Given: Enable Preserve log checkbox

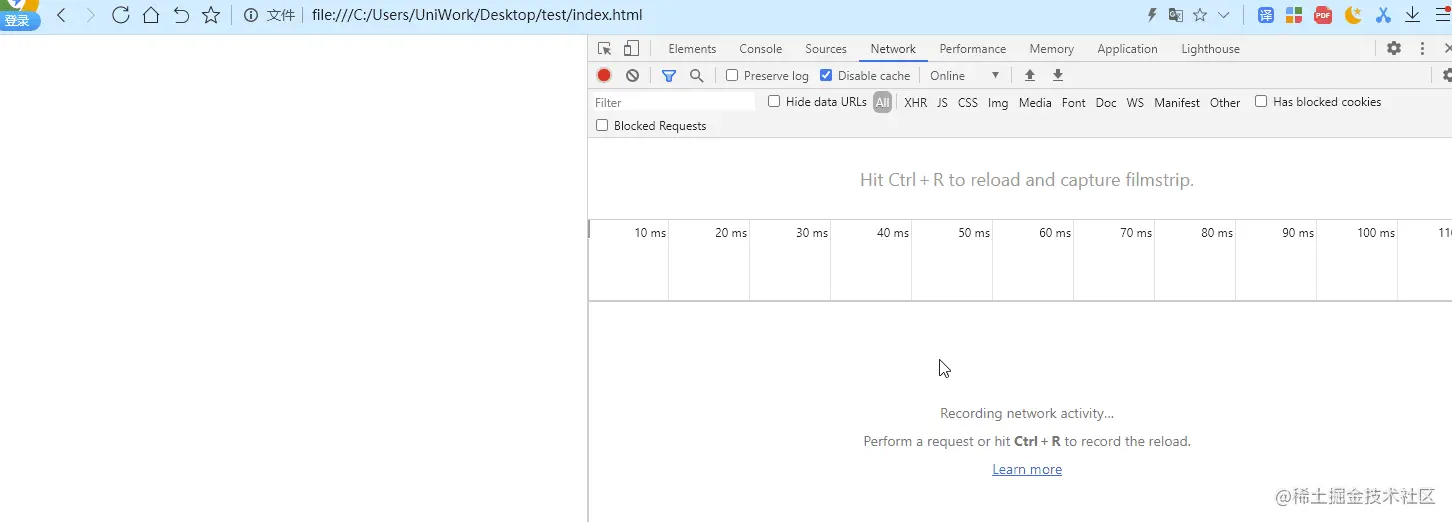Looking at the screenshot, I should pyautogui.click(x=732, y=75).
